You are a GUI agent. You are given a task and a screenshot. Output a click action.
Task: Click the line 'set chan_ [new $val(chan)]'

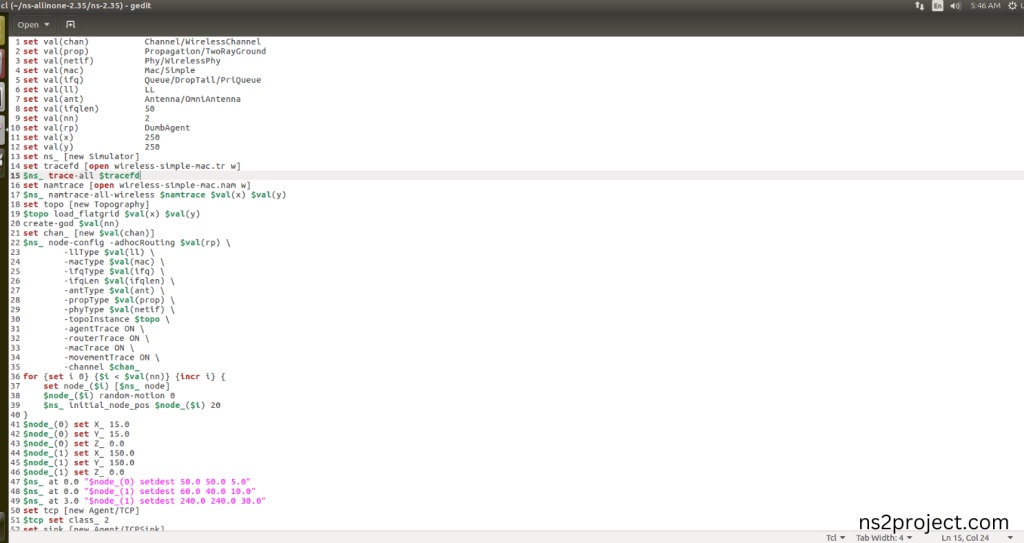point(89,233)
